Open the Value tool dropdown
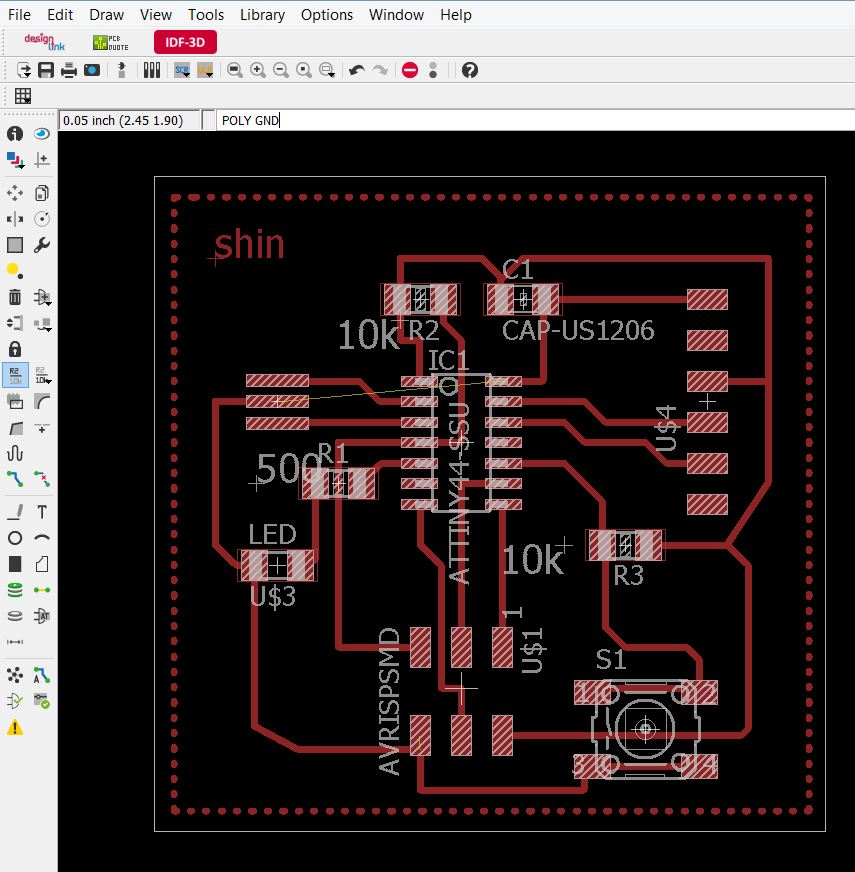 (x=42, y=375)
